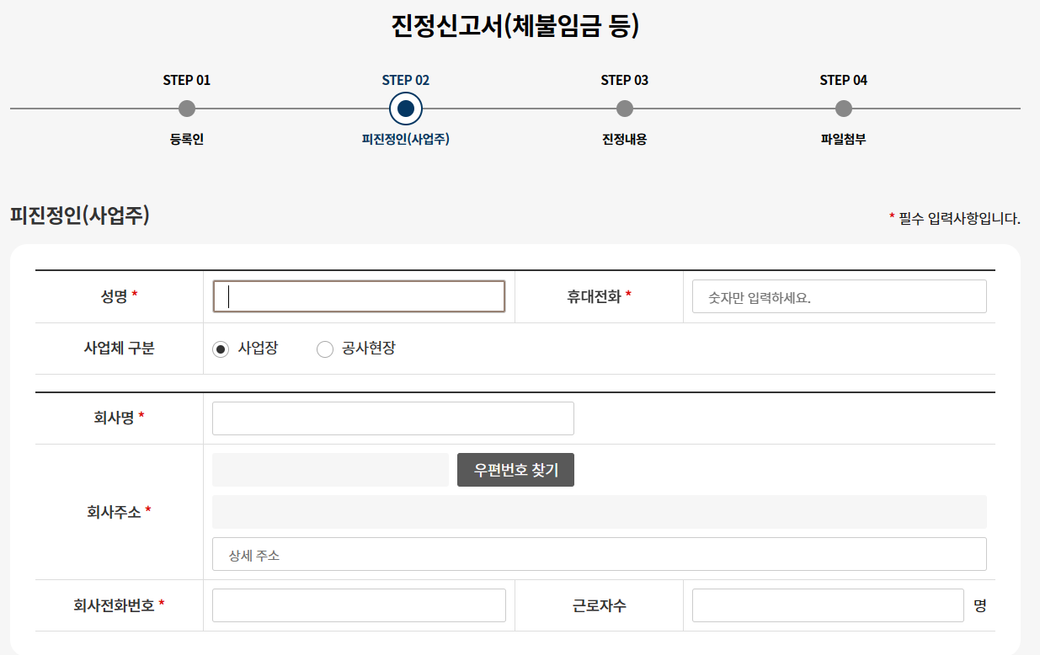
Task: Click the grey postal code box
Action: (x=330, y=470)
